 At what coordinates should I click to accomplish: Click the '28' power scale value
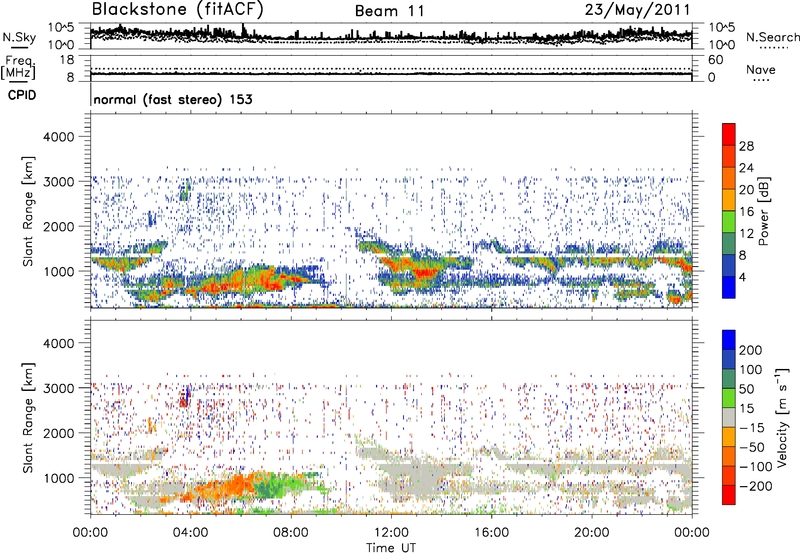(x=746, y=146)
